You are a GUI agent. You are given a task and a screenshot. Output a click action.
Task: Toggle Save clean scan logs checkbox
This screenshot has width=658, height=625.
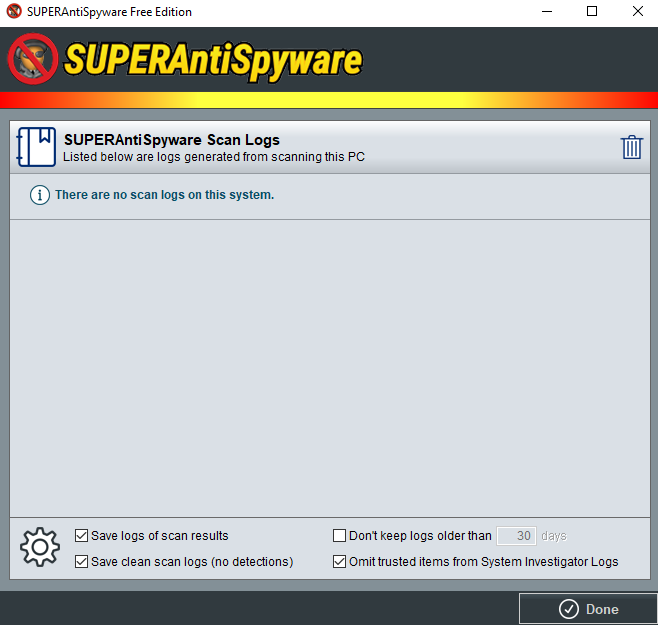click(x=81, y=562)
